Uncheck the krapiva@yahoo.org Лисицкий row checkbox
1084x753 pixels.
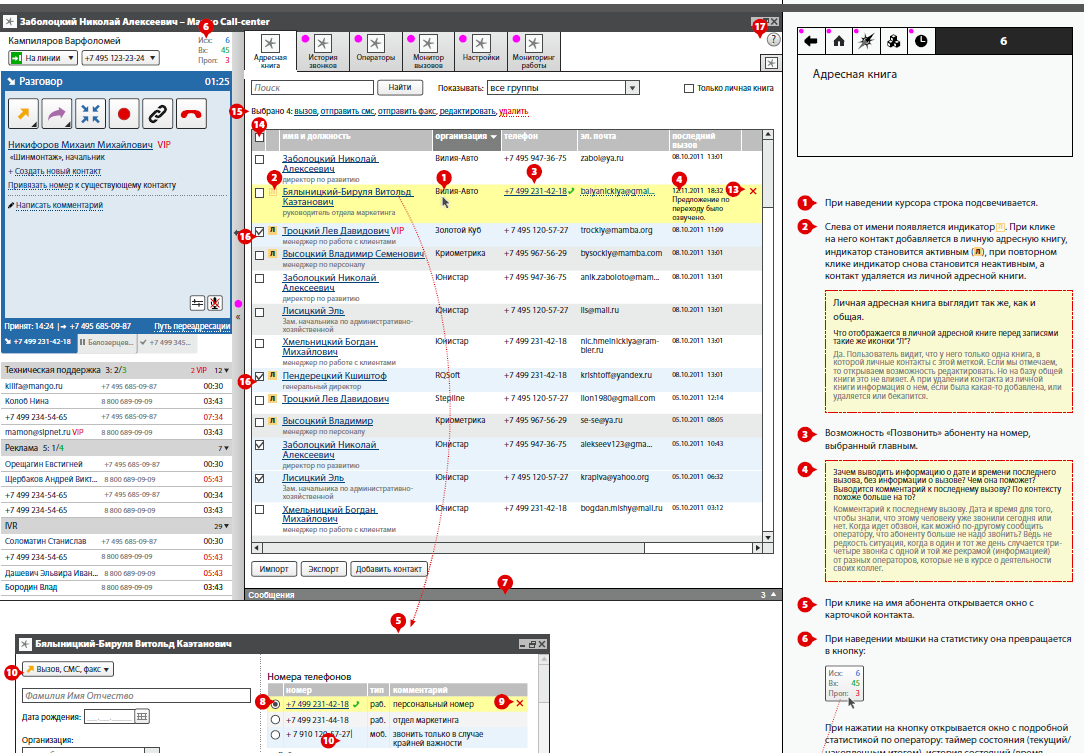click(259, 478)
